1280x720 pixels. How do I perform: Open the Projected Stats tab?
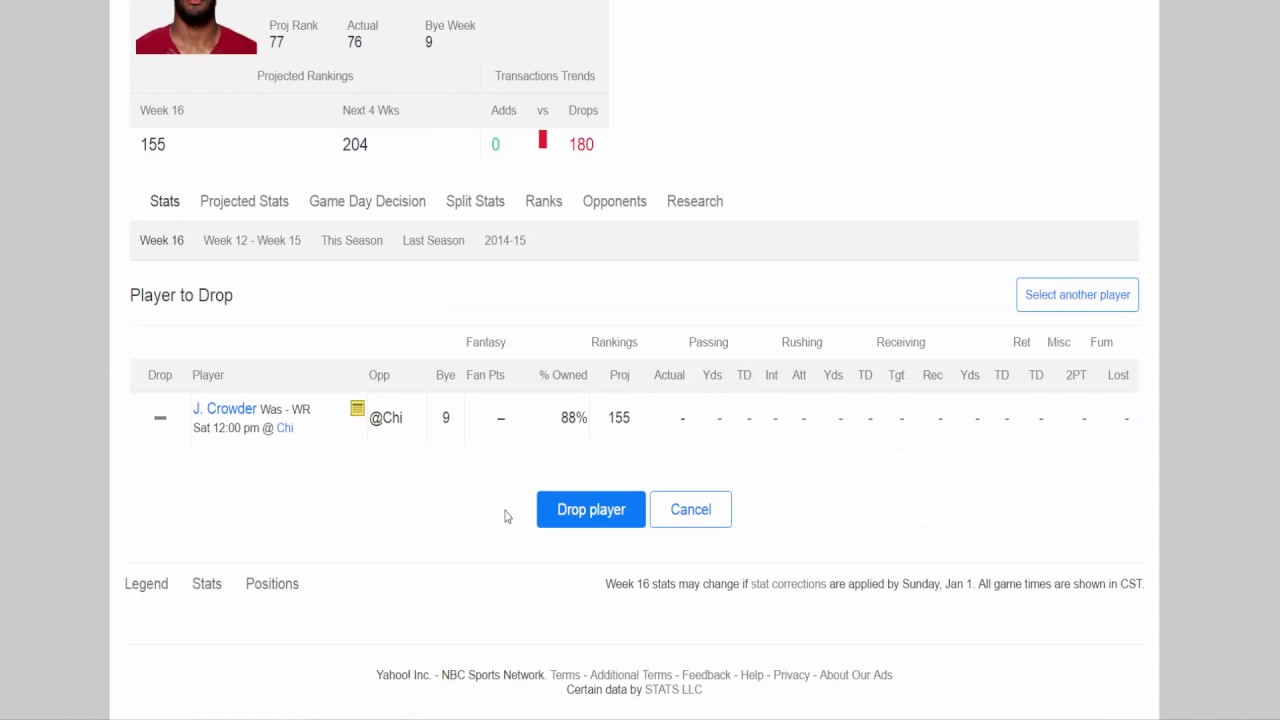[244, 201]
